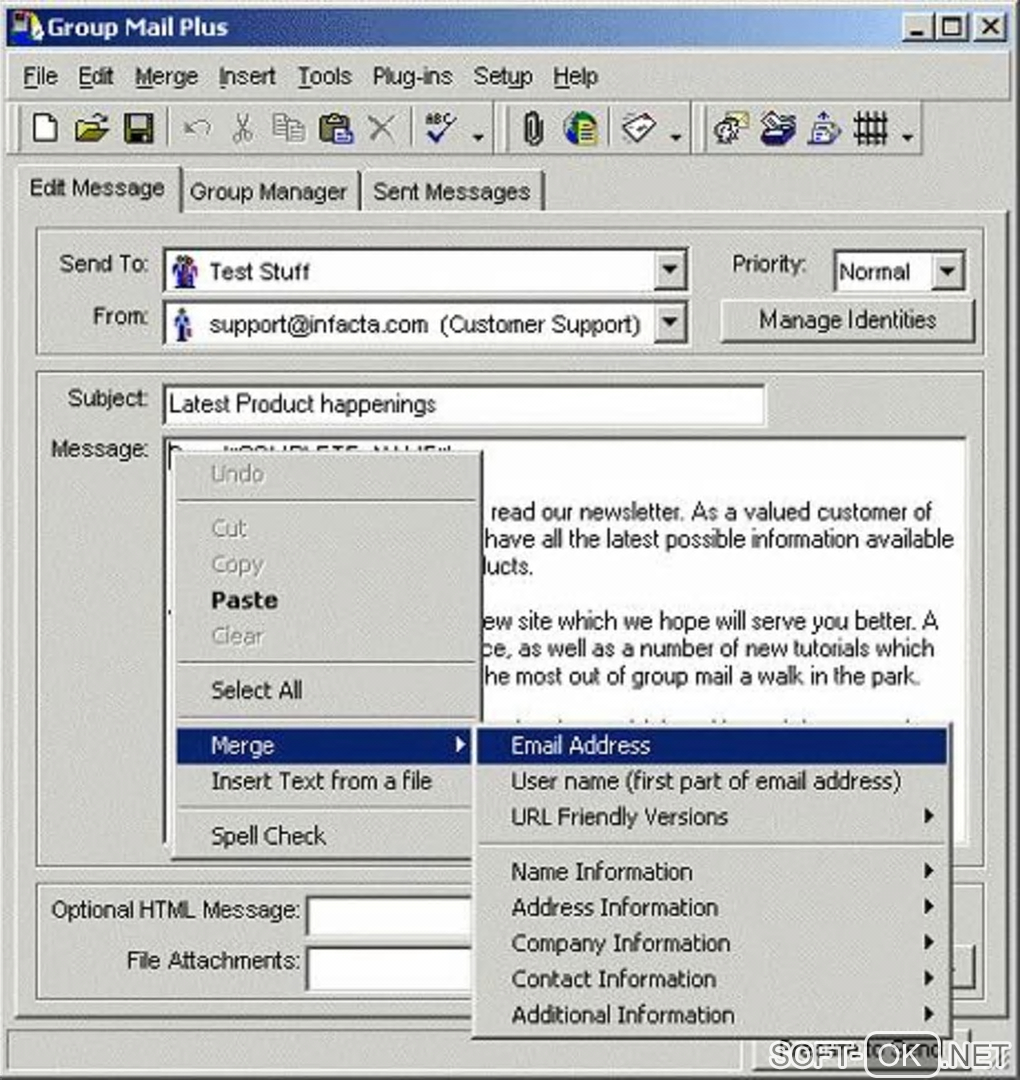Open the spell check icon's dropdown arrow

[478, 137]
